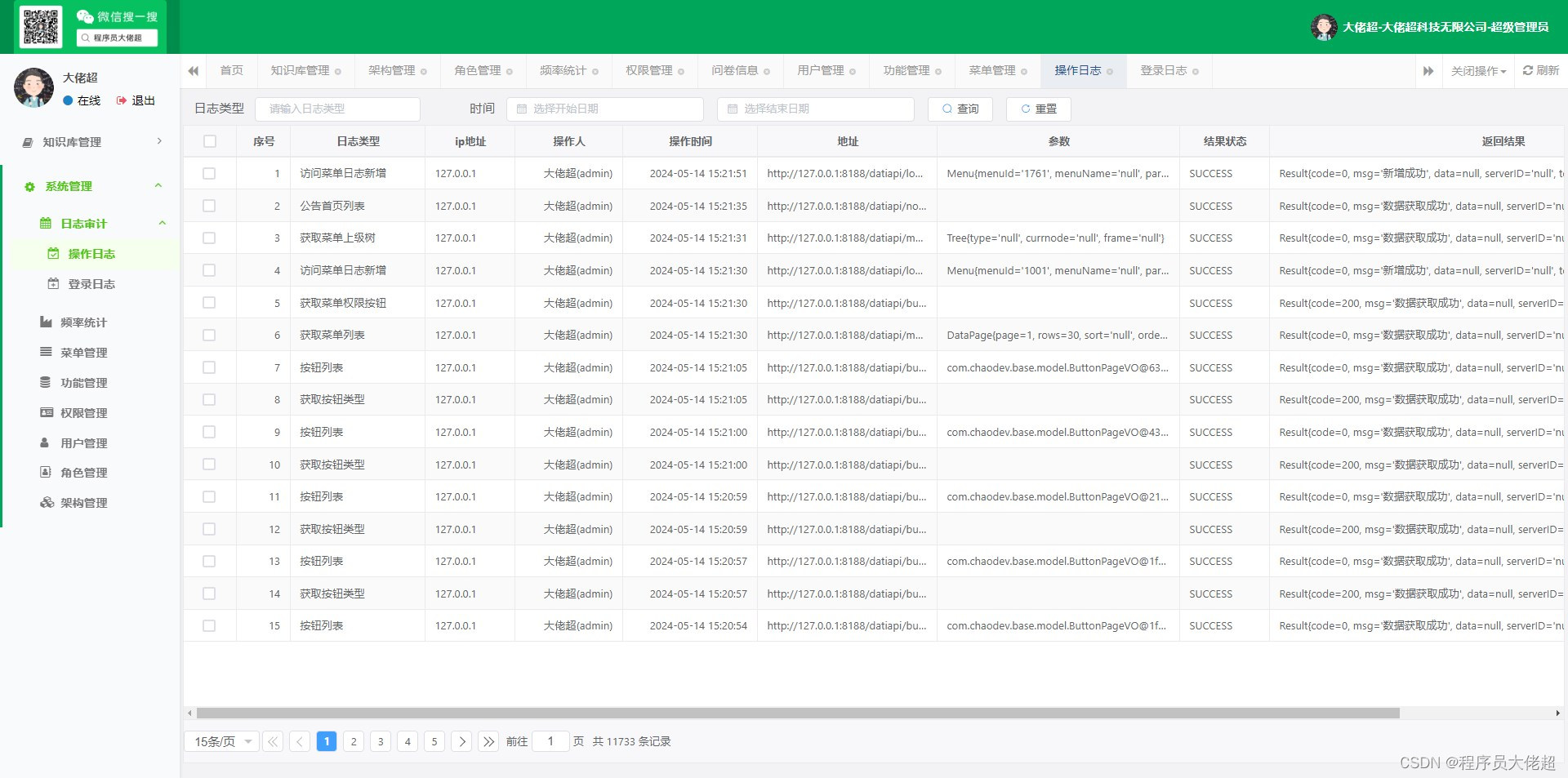Image resolution: width=1568 pixels, height=778 pixels.
Task: Check the row 15 按钮列表 checkbox
Action: [209, 625]
